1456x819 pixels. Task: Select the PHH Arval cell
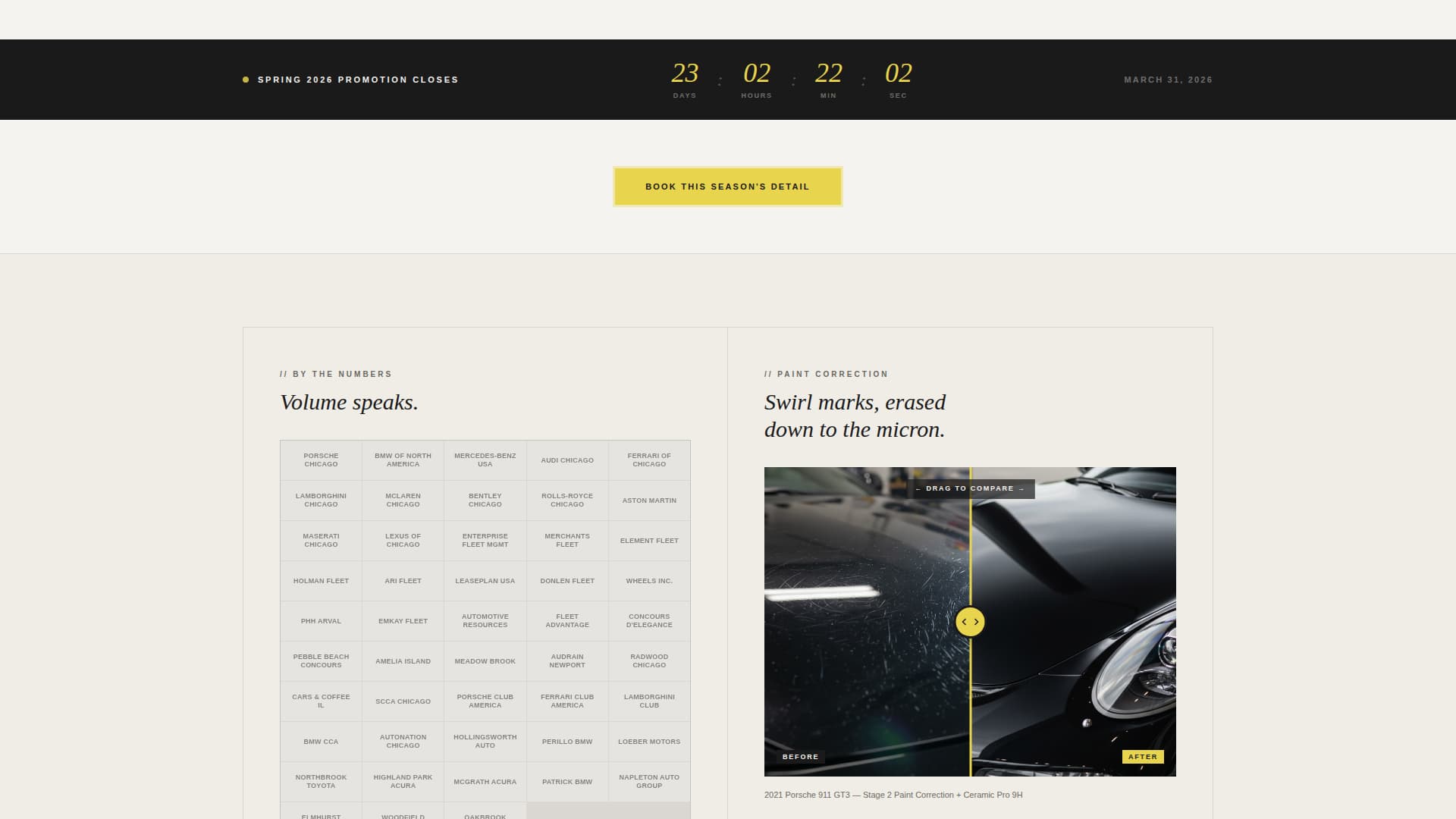pyautogui.click(x=321, y=621)
